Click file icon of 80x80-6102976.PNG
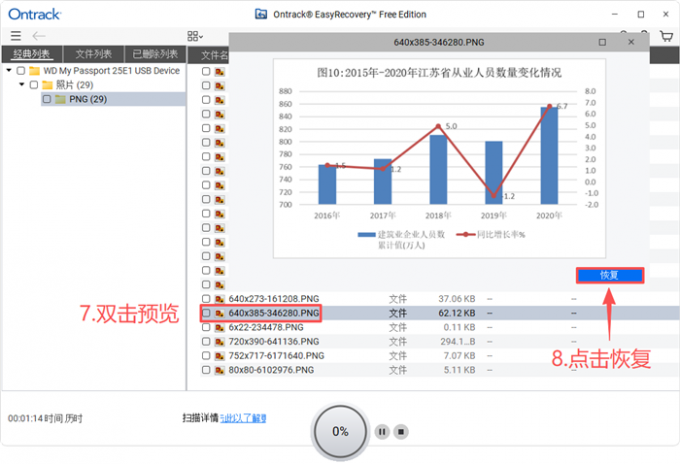Screen dimensions: 680x464 [220, 370]
